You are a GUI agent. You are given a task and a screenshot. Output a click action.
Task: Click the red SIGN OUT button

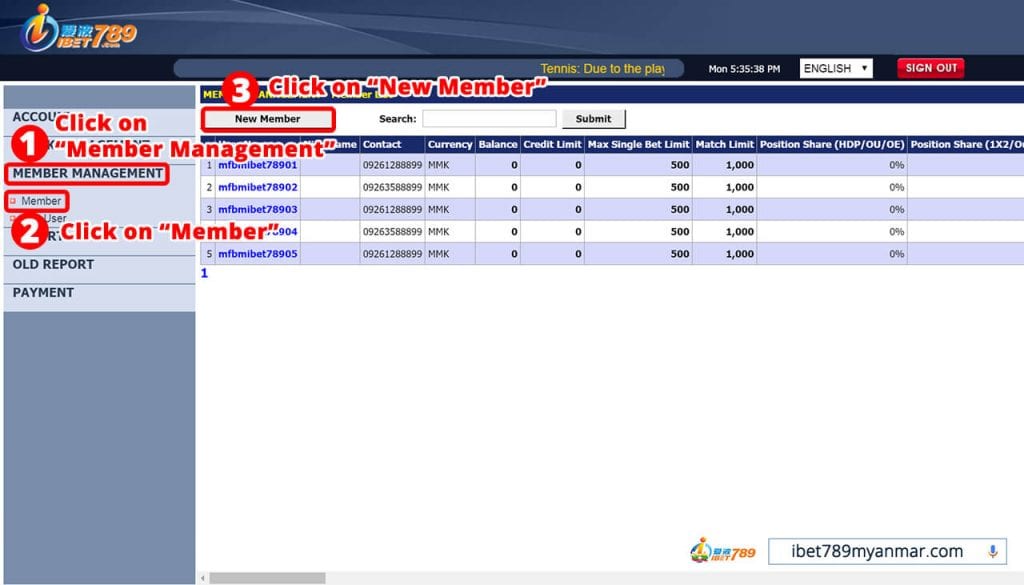click(930, 68)
